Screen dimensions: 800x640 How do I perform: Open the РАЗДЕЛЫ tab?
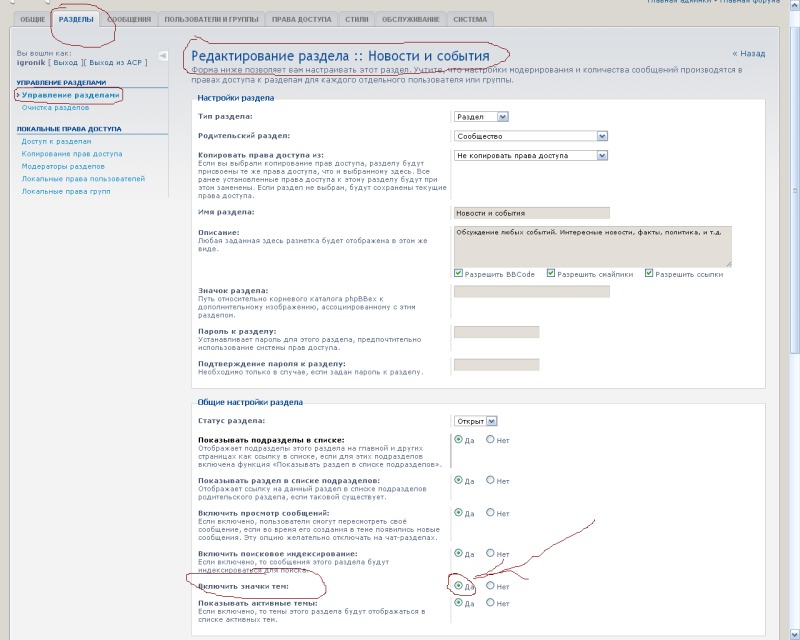pos(76,19)
